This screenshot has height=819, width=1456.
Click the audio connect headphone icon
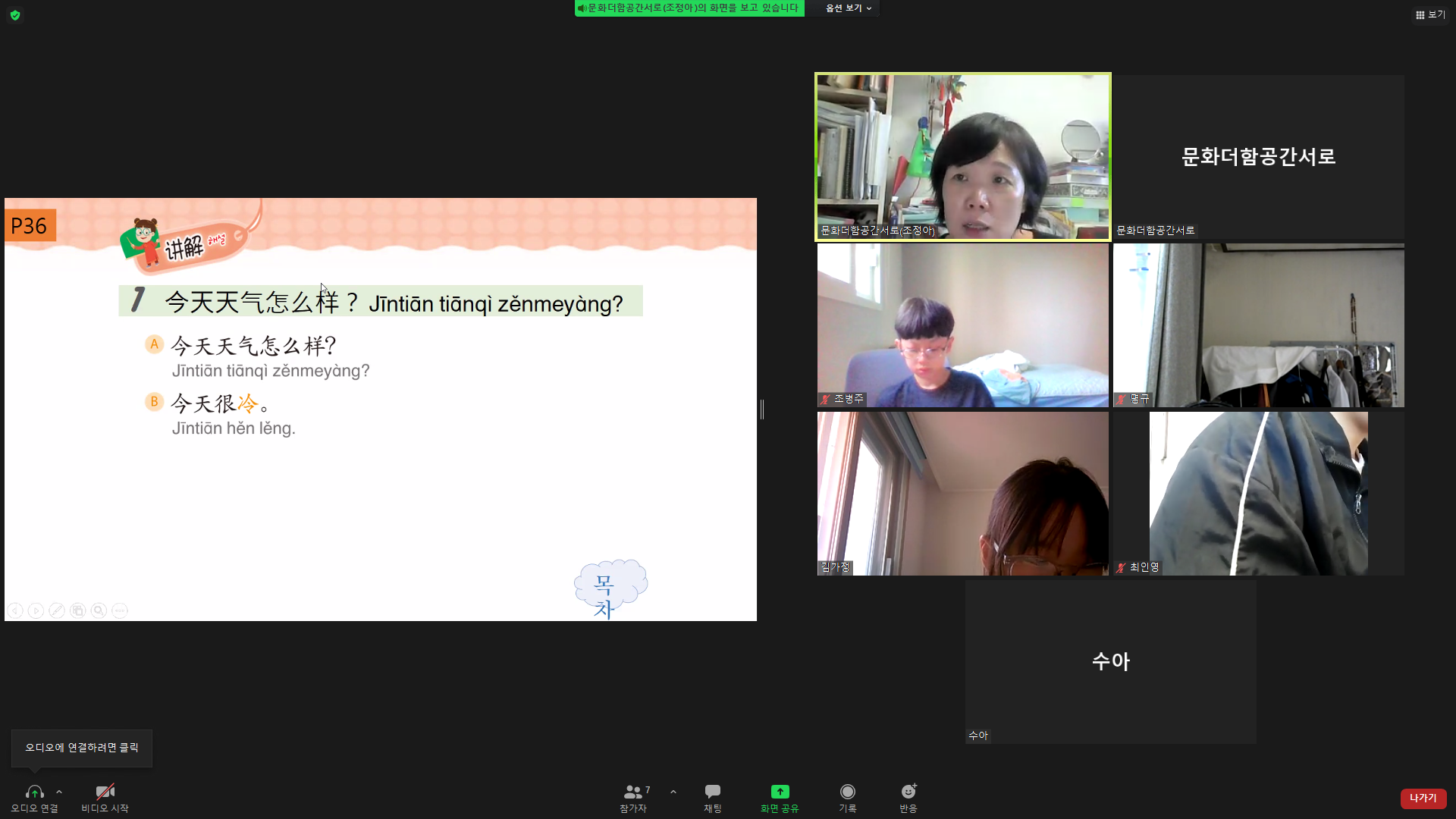34,792
